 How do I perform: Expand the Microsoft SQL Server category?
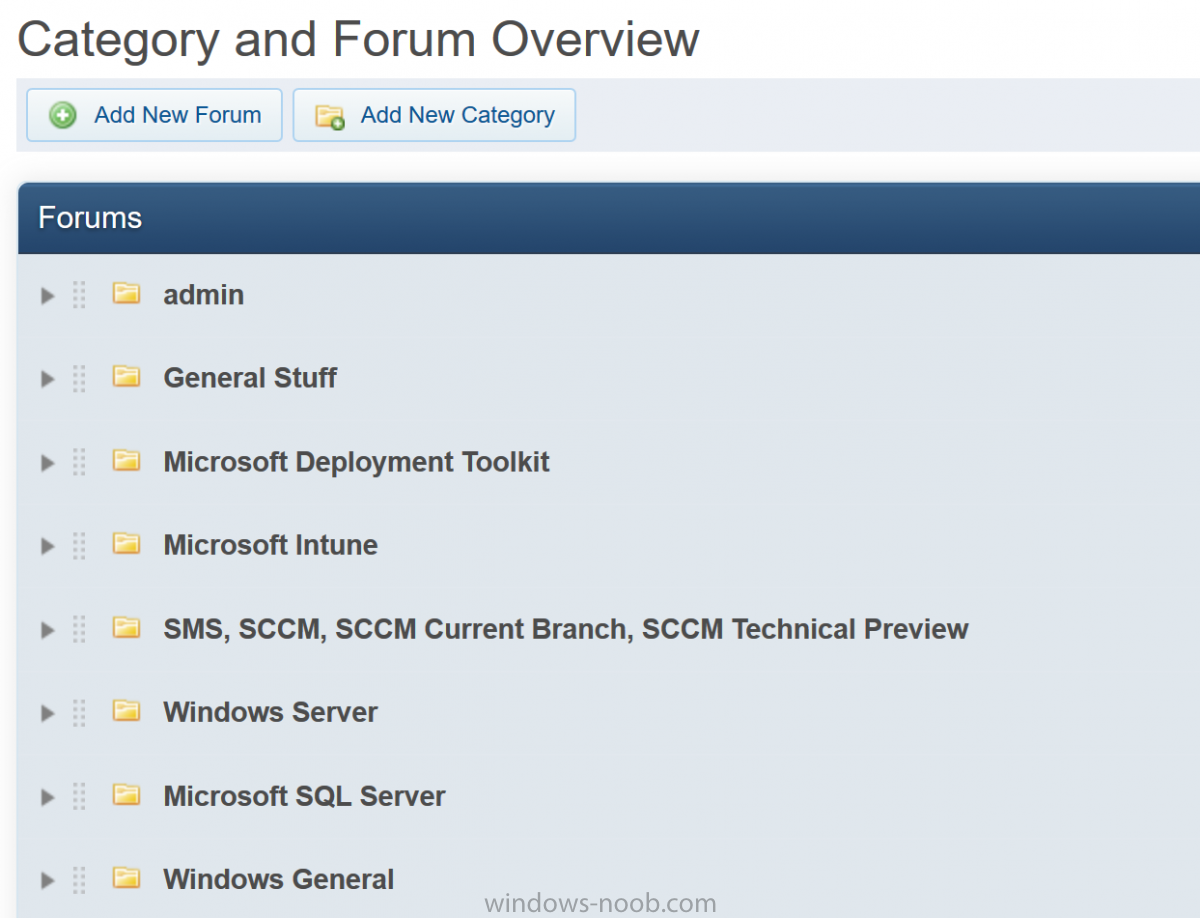(46, 797)
